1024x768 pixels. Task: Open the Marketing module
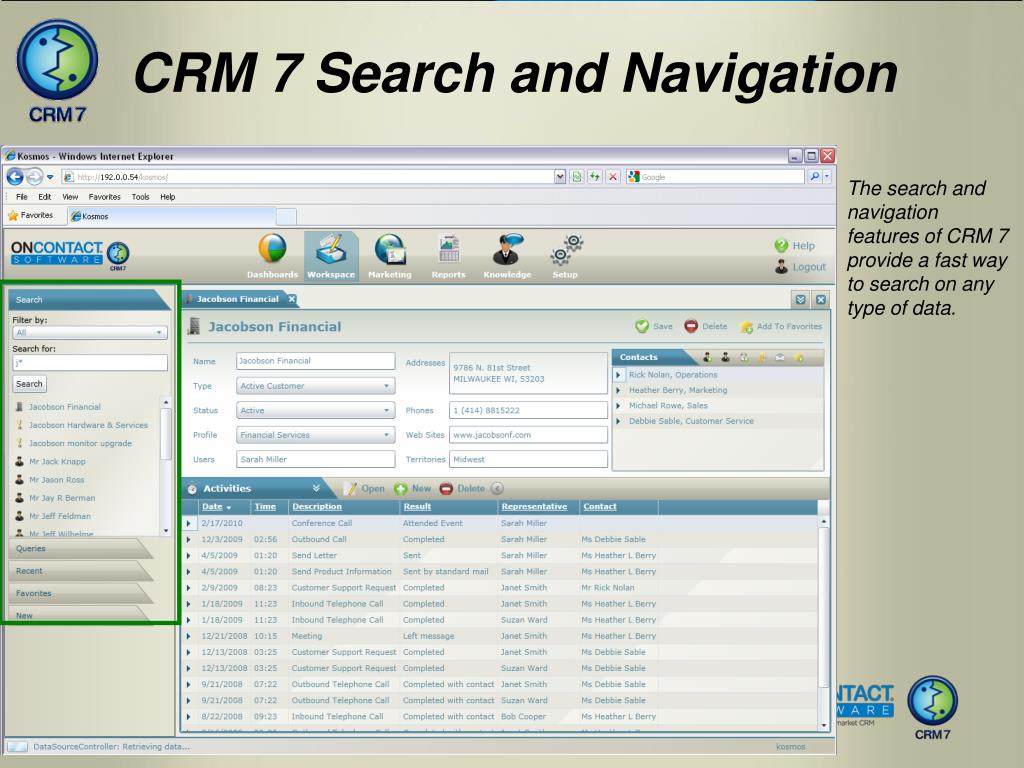(x=390, y=257)
